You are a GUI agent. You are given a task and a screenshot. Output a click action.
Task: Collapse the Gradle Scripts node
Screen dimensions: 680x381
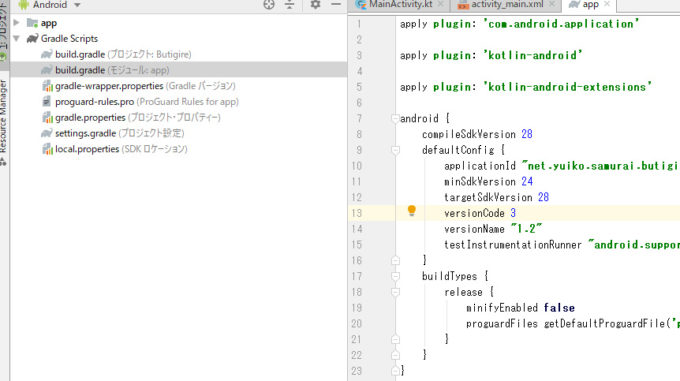(x=16, y=38)
